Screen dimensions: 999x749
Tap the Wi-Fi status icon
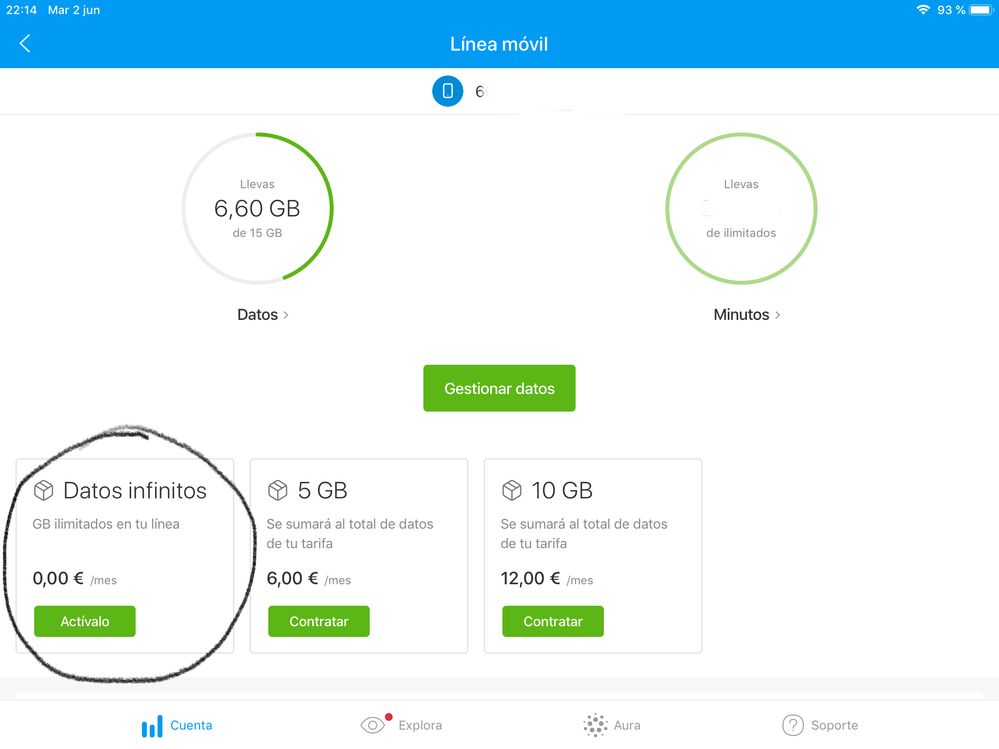coord(922,10)
